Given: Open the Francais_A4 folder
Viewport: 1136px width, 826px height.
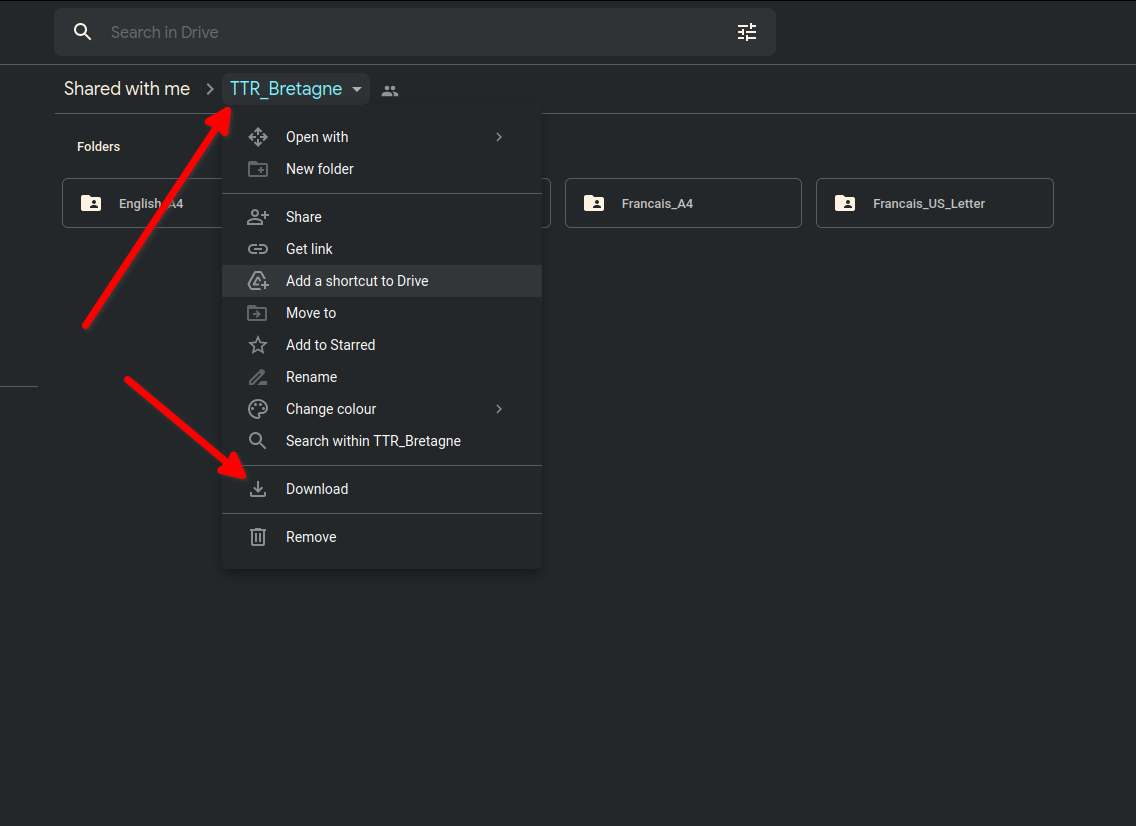Looking at the screenshot, I should click(x=683, y=203).
